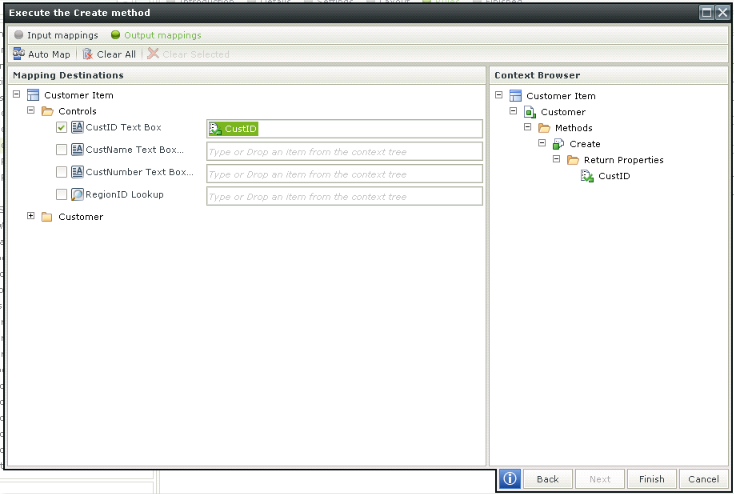The image size is (734, 494).
Task: Select the Create label in Context Browser
Action: click(x=585, y=144)
